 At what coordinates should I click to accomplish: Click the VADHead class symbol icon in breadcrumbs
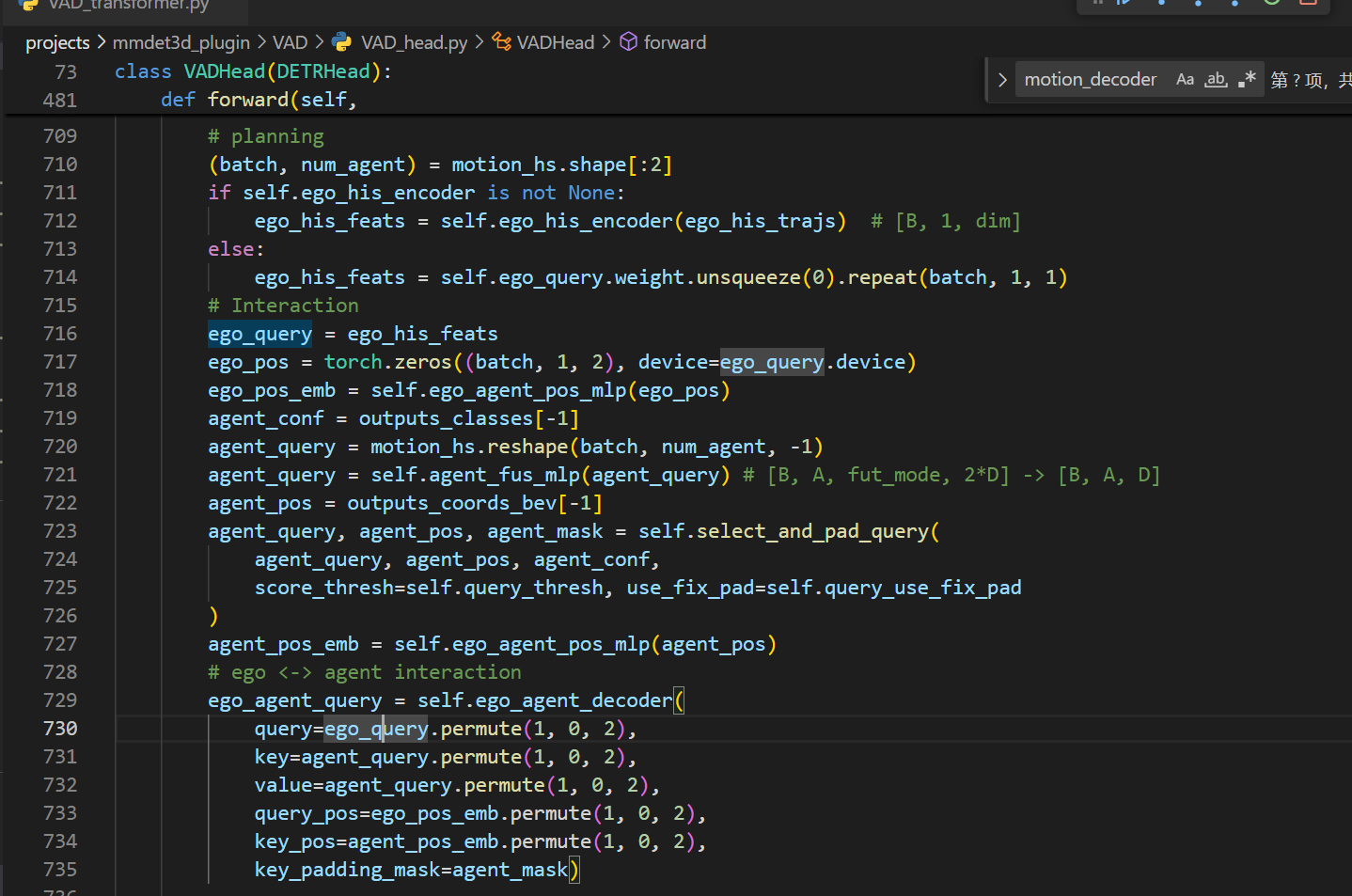pos(502,42)
